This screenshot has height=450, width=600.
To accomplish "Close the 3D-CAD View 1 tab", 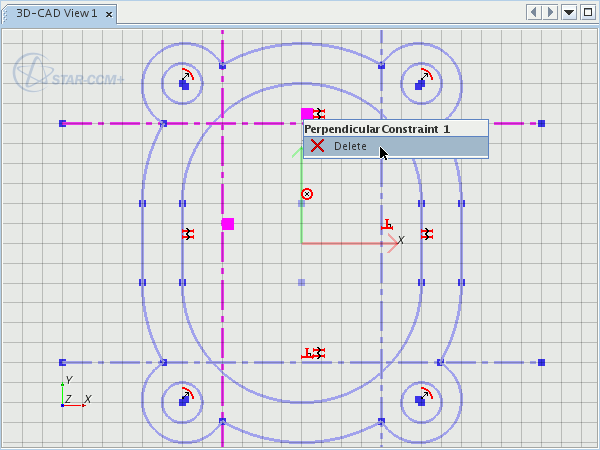I will click(109, 14).
